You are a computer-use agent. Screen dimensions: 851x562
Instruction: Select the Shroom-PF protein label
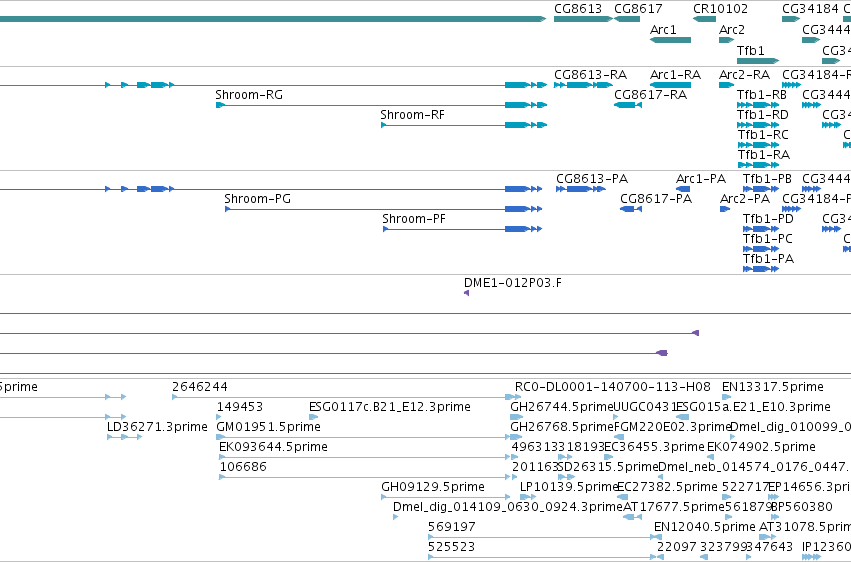[414, 219]
